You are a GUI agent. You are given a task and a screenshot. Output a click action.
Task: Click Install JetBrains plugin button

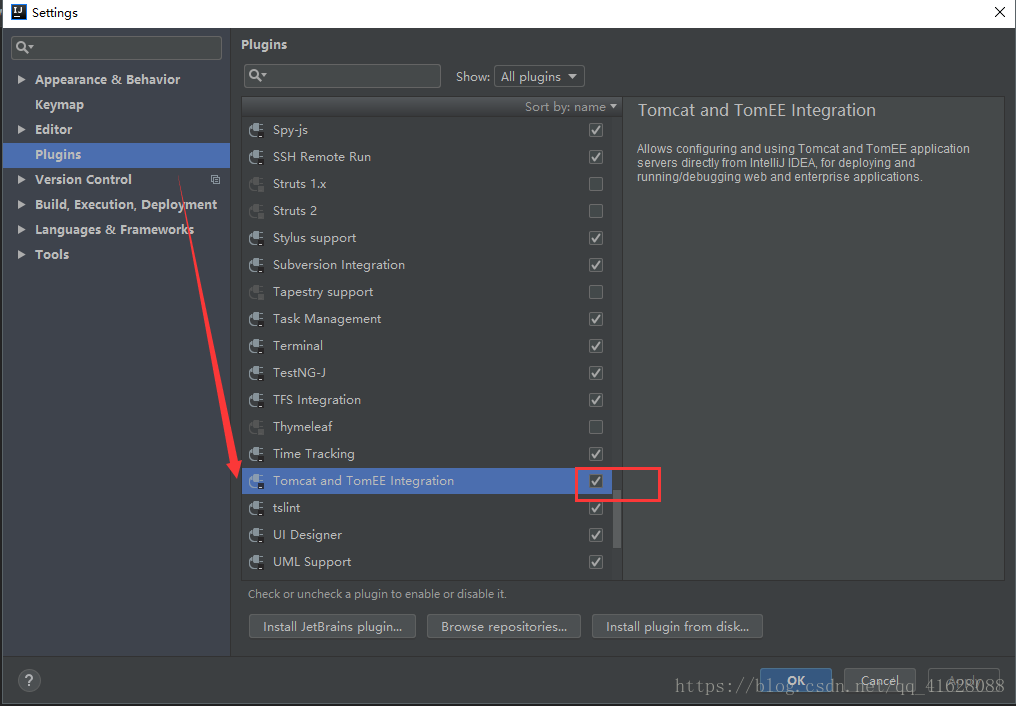point(332,626)
